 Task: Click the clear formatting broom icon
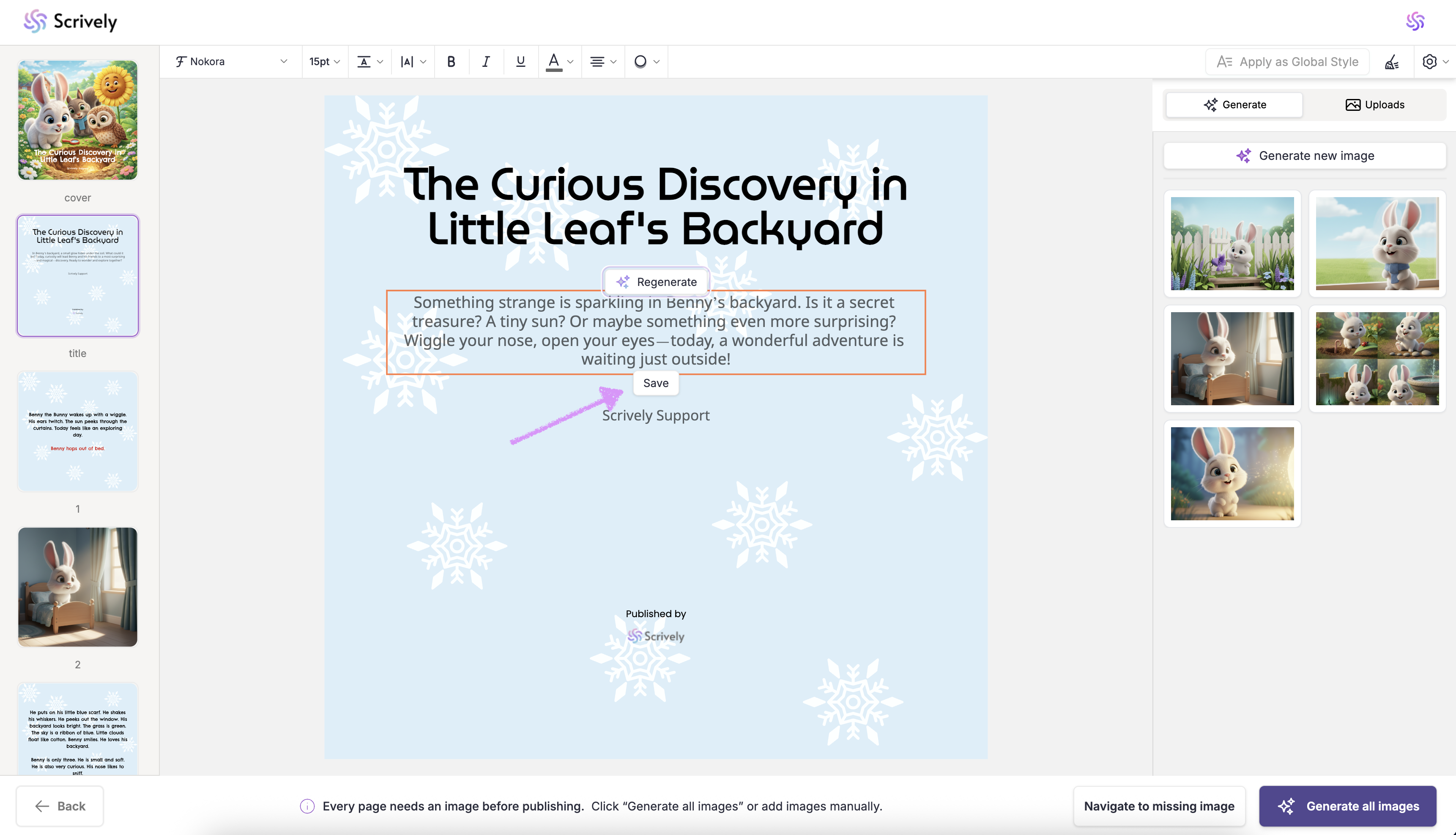[x=1392, y=61]
